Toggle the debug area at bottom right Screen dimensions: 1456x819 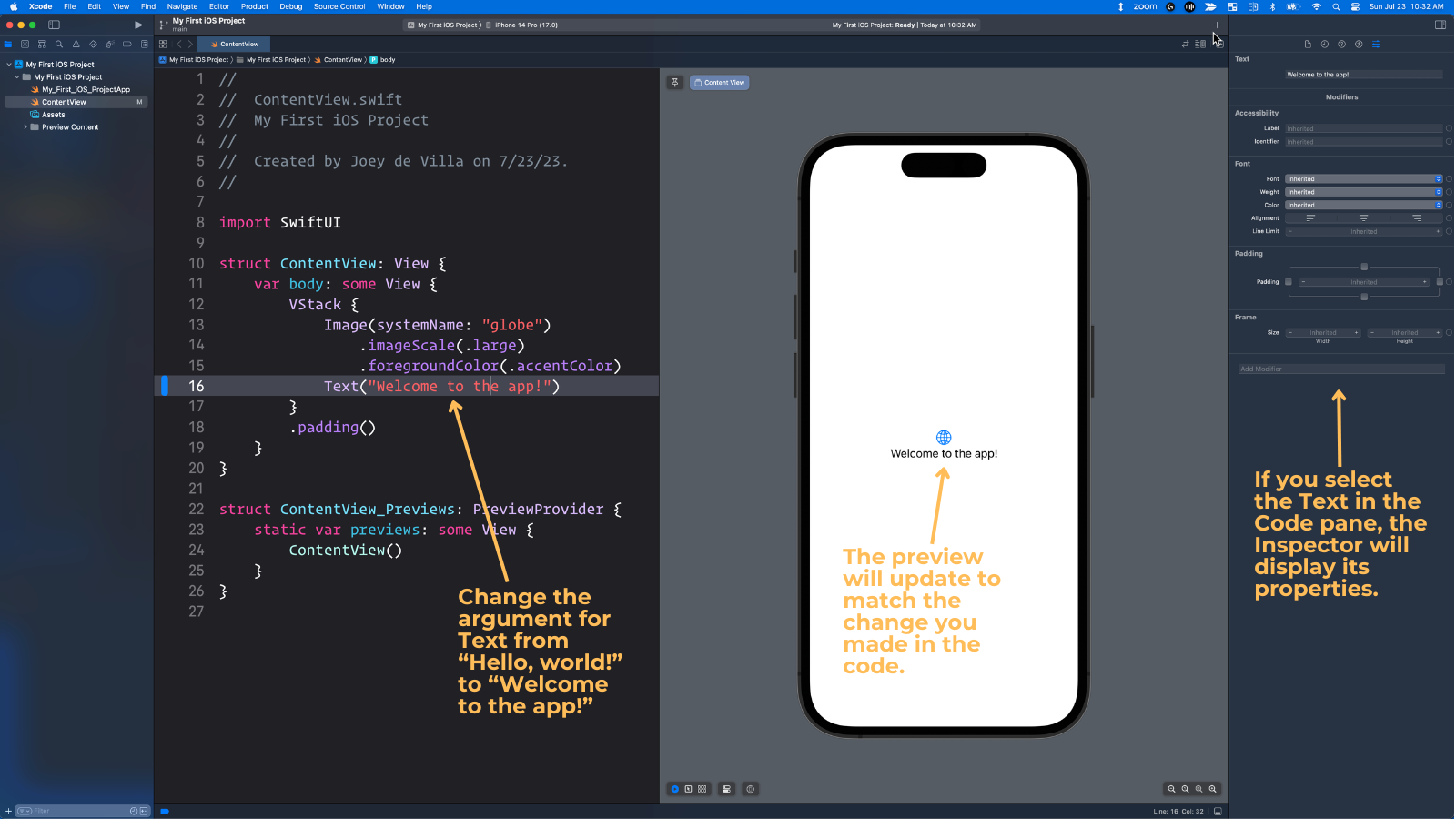[1218, 811]
